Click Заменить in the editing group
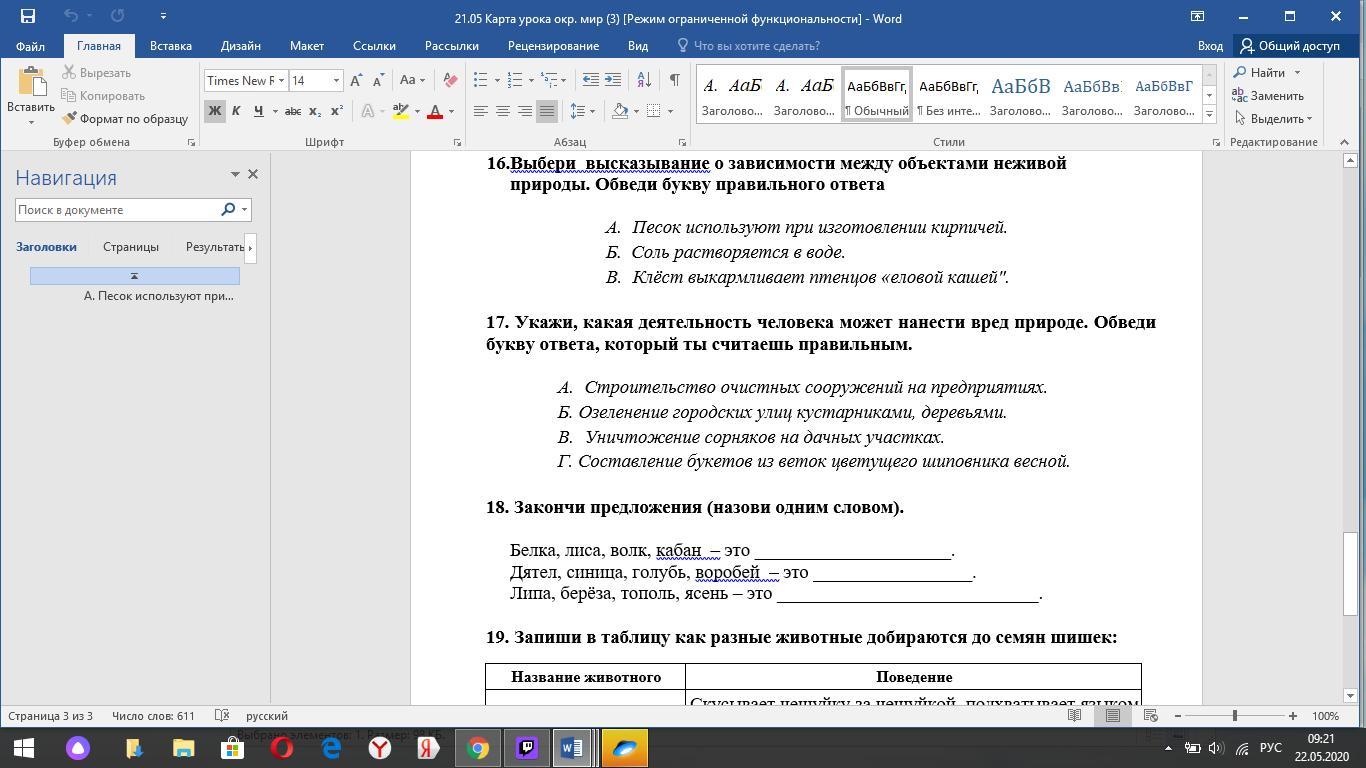This screenshot has width=1366, height=768. coord(1268,95)
